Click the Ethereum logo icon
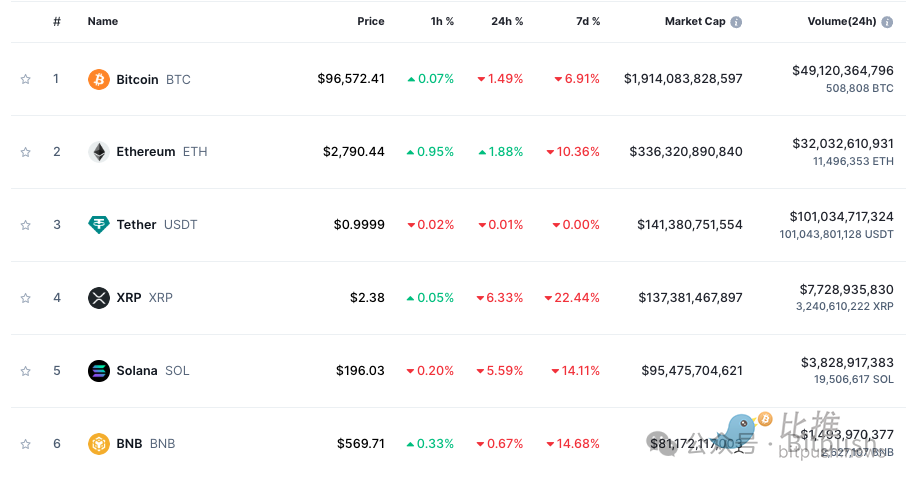Image resolution: width=906 pixels, height=479 pixels. [x=98, y=152]
